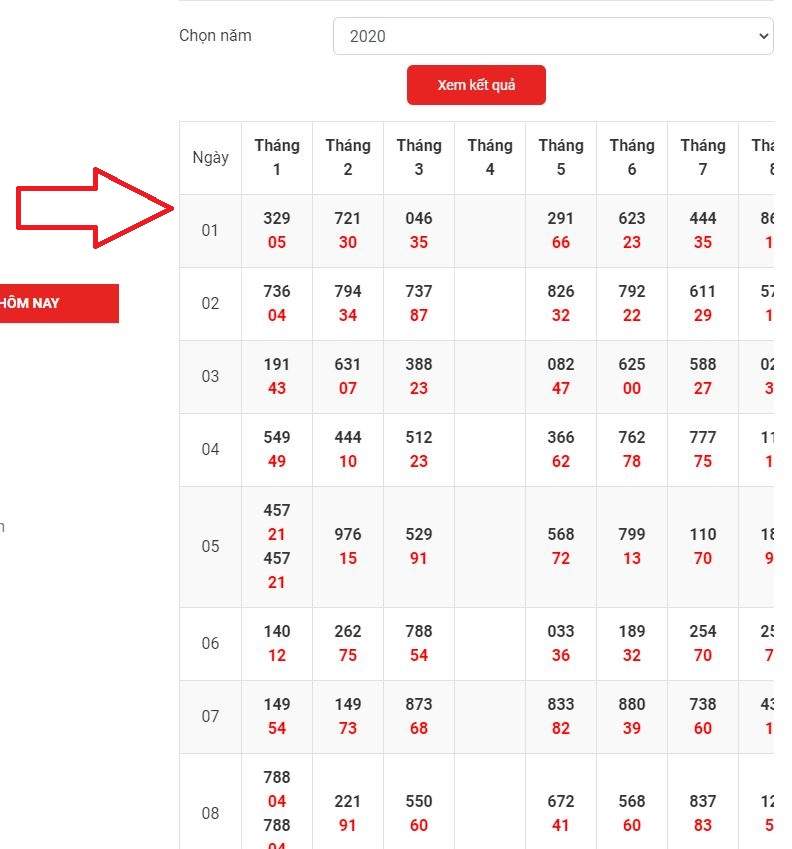This screenshot has height=849, width=792.
Task: Click the Xem kết quả button
Action: [476, 85]
